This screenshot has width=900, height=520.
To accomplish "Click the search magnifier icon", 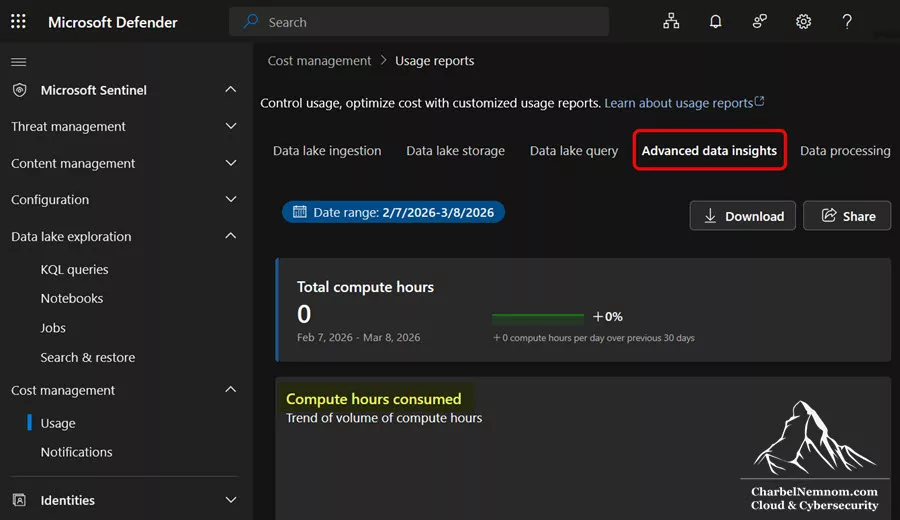I will pyautogui.click(x=250, y=22).
